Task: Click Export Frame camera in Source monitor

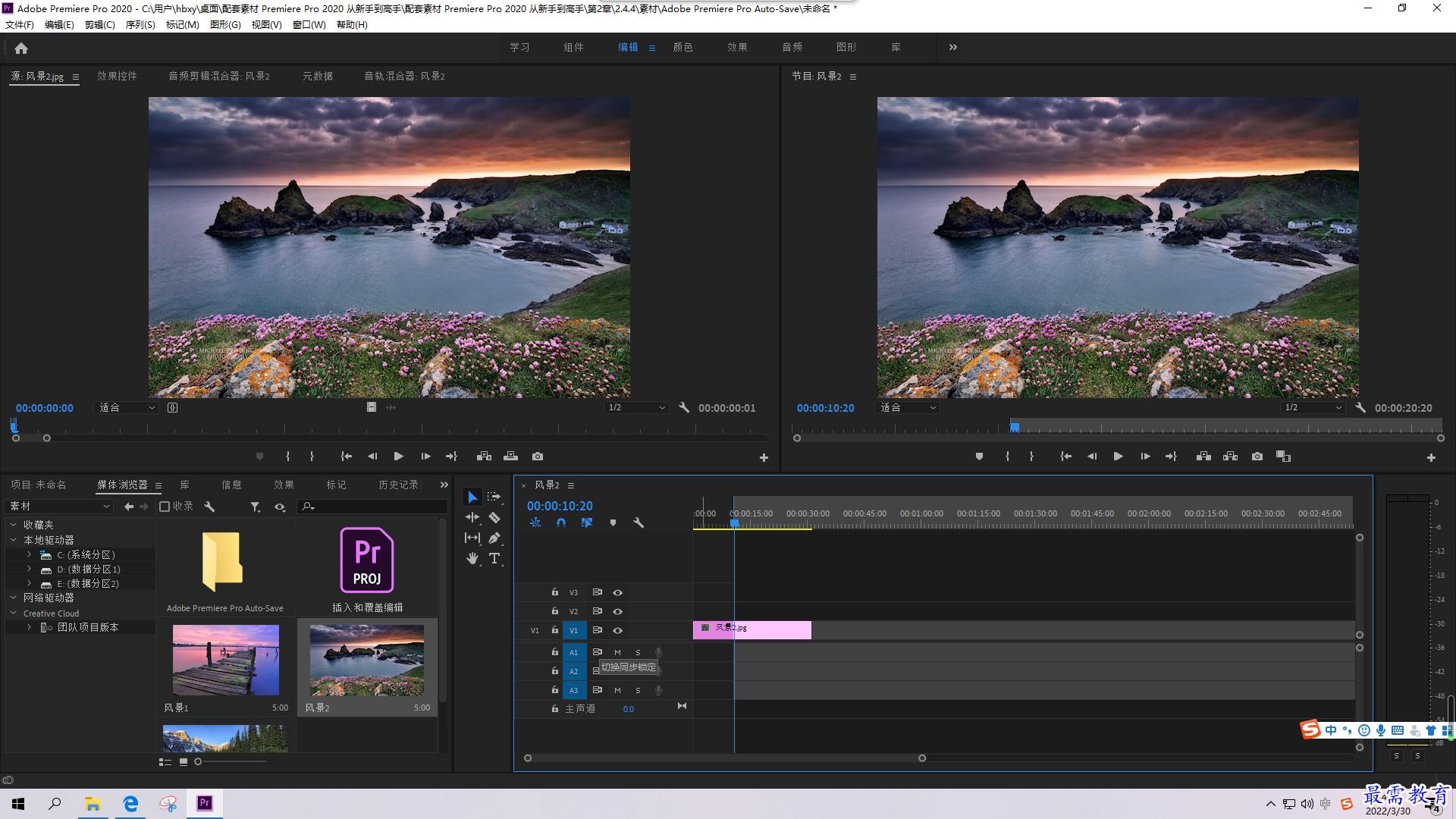Action: point(538,457)
